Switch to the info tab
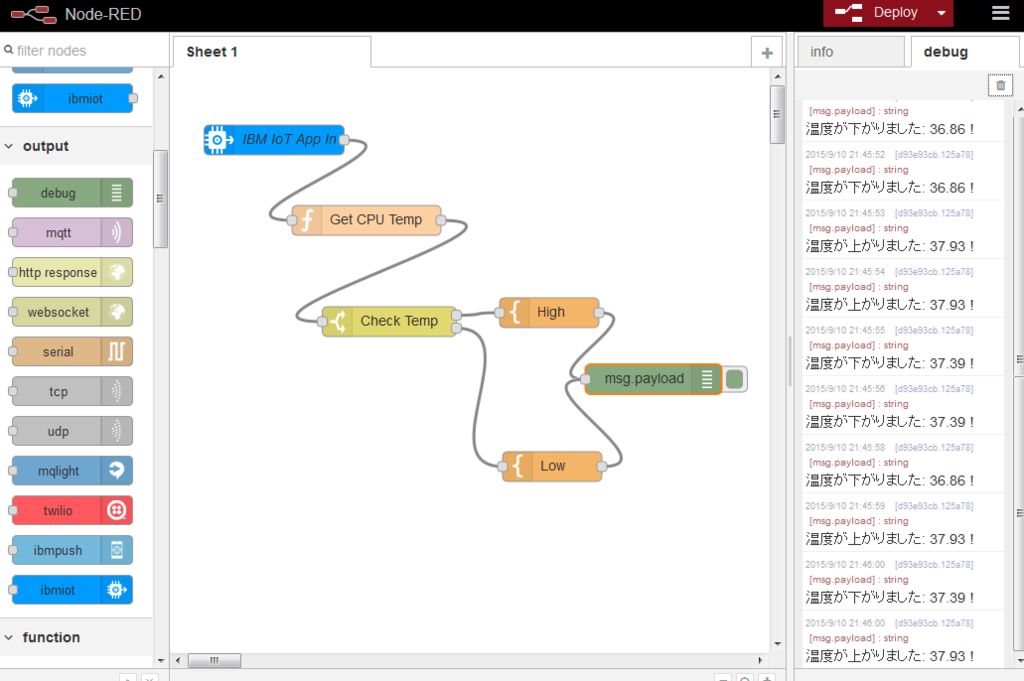 click(850, 52)
